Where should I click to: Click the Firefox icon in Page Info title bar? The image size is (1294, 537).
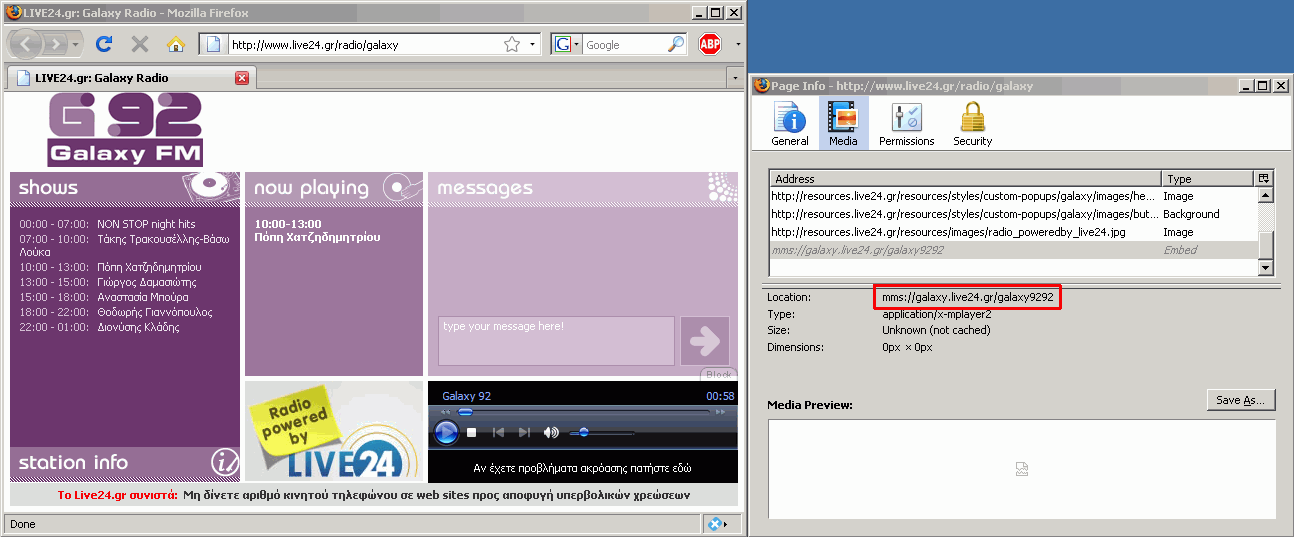[x=761, y=86]
